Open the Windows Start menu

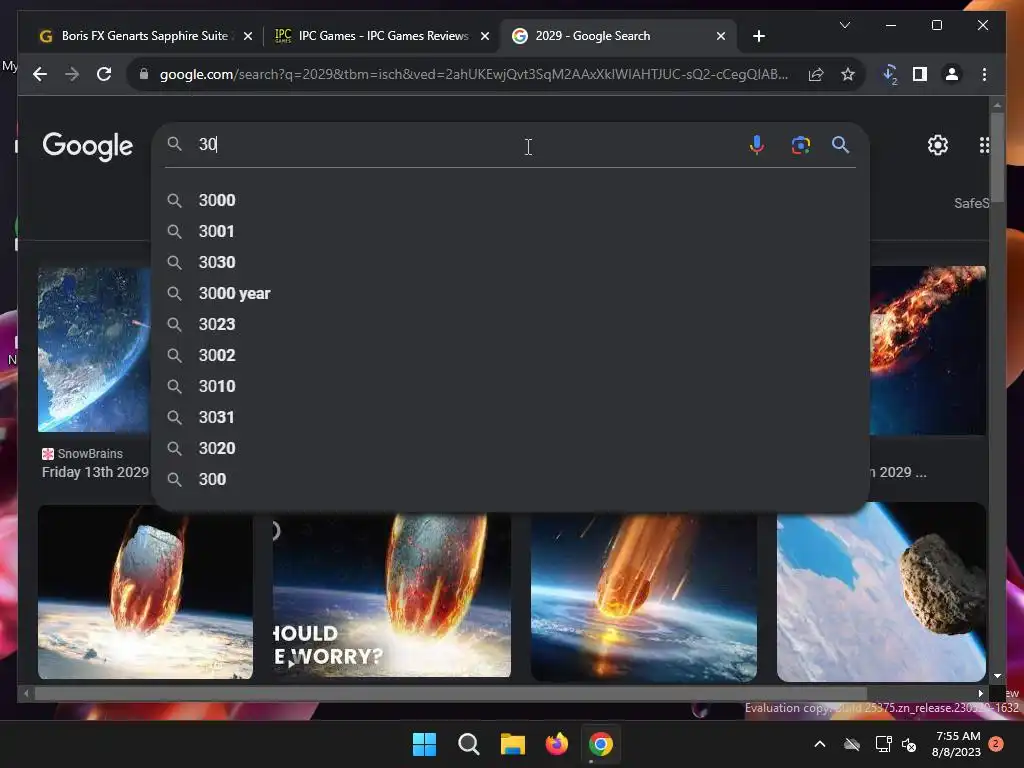(424, 744)
